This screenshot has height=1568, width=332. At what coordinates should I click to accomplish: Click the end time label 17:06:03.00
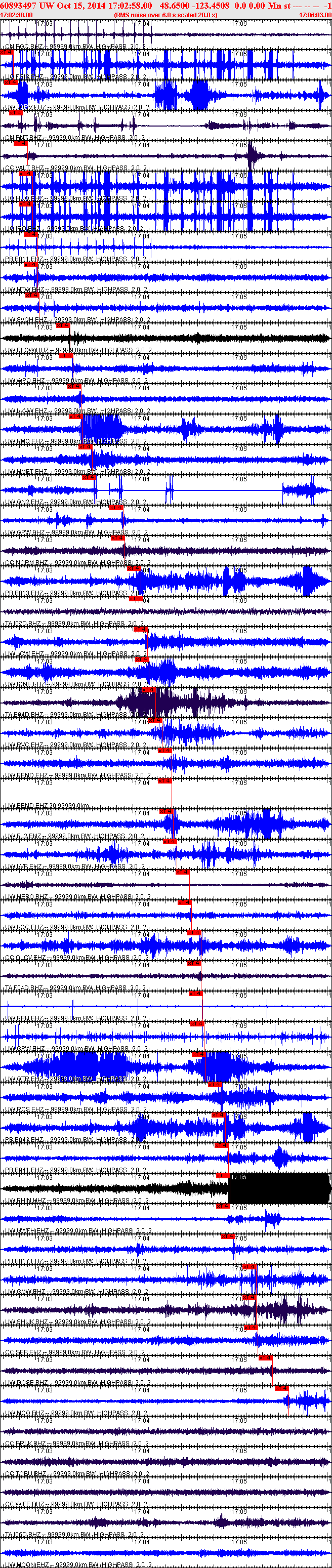[x=315, y=15]
